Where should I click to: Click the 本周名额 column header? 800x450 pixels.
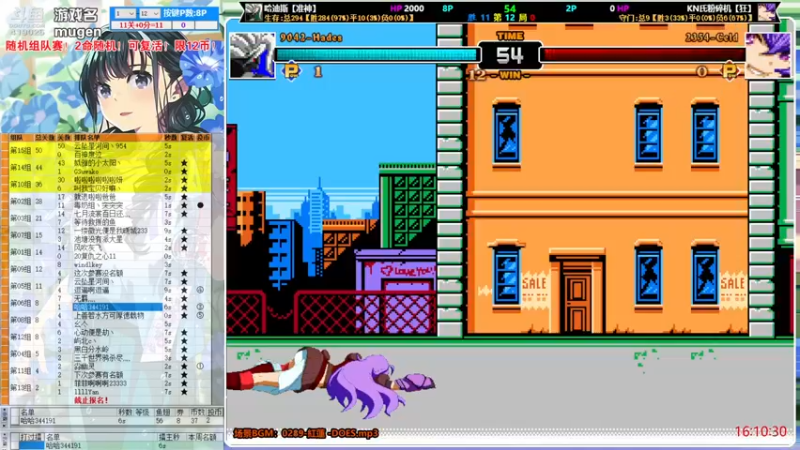click(202, 437)
